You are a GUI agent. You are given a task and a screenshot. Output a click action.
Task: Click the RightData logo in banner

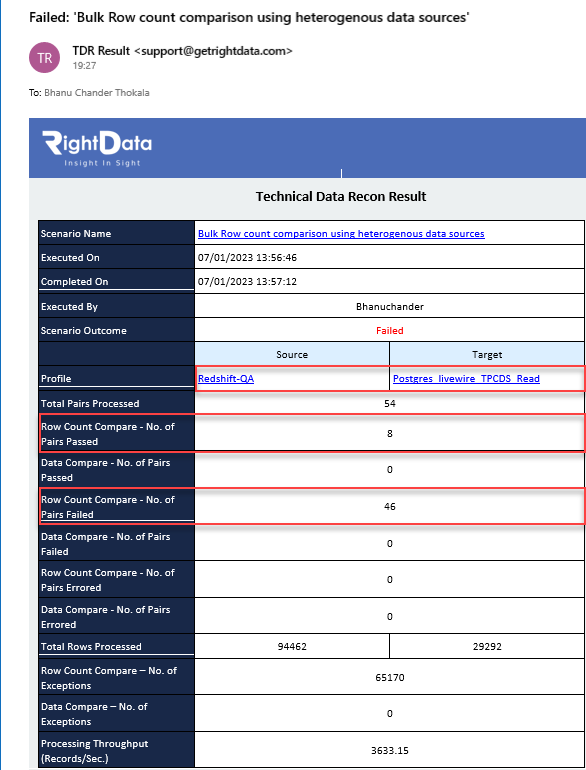coord(97,149)
